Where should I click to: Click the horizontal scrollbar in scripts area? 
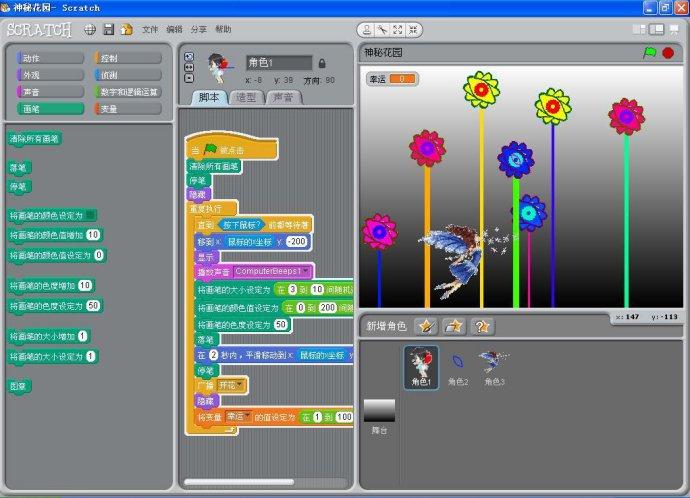239,482
